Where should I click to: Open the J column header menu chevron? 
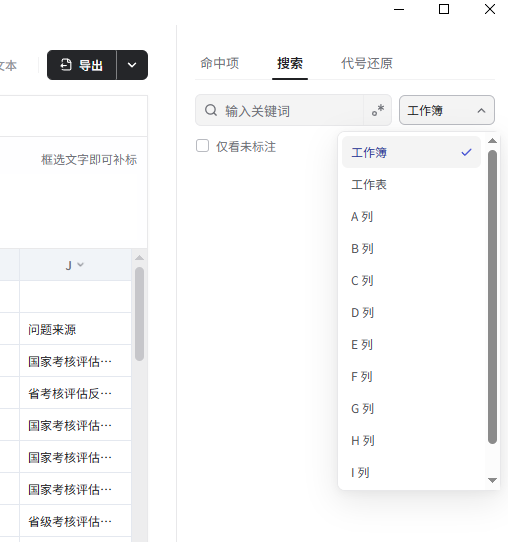[81, 265]
